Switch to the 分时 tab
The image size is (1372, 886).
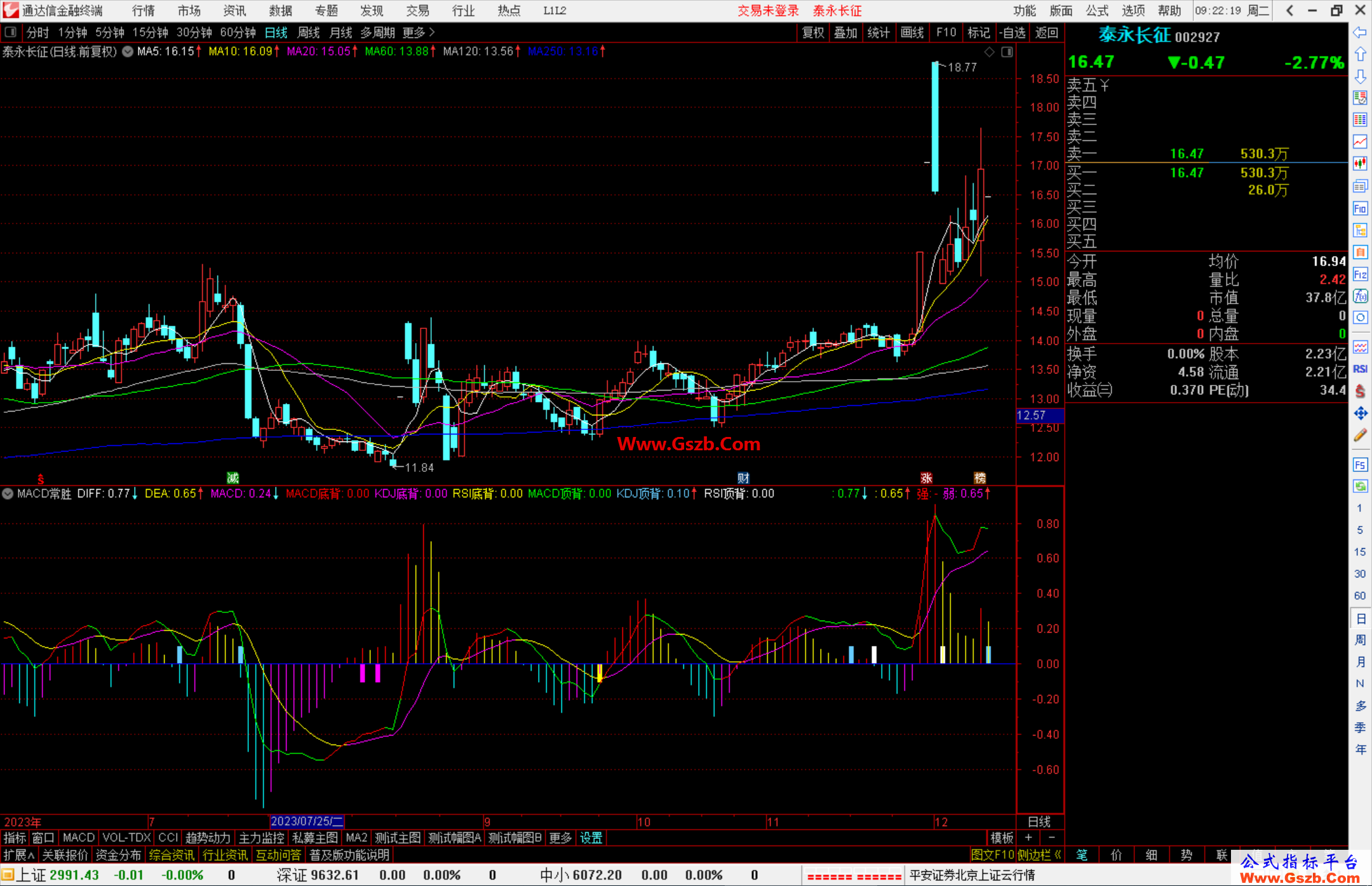coord(37,32)
